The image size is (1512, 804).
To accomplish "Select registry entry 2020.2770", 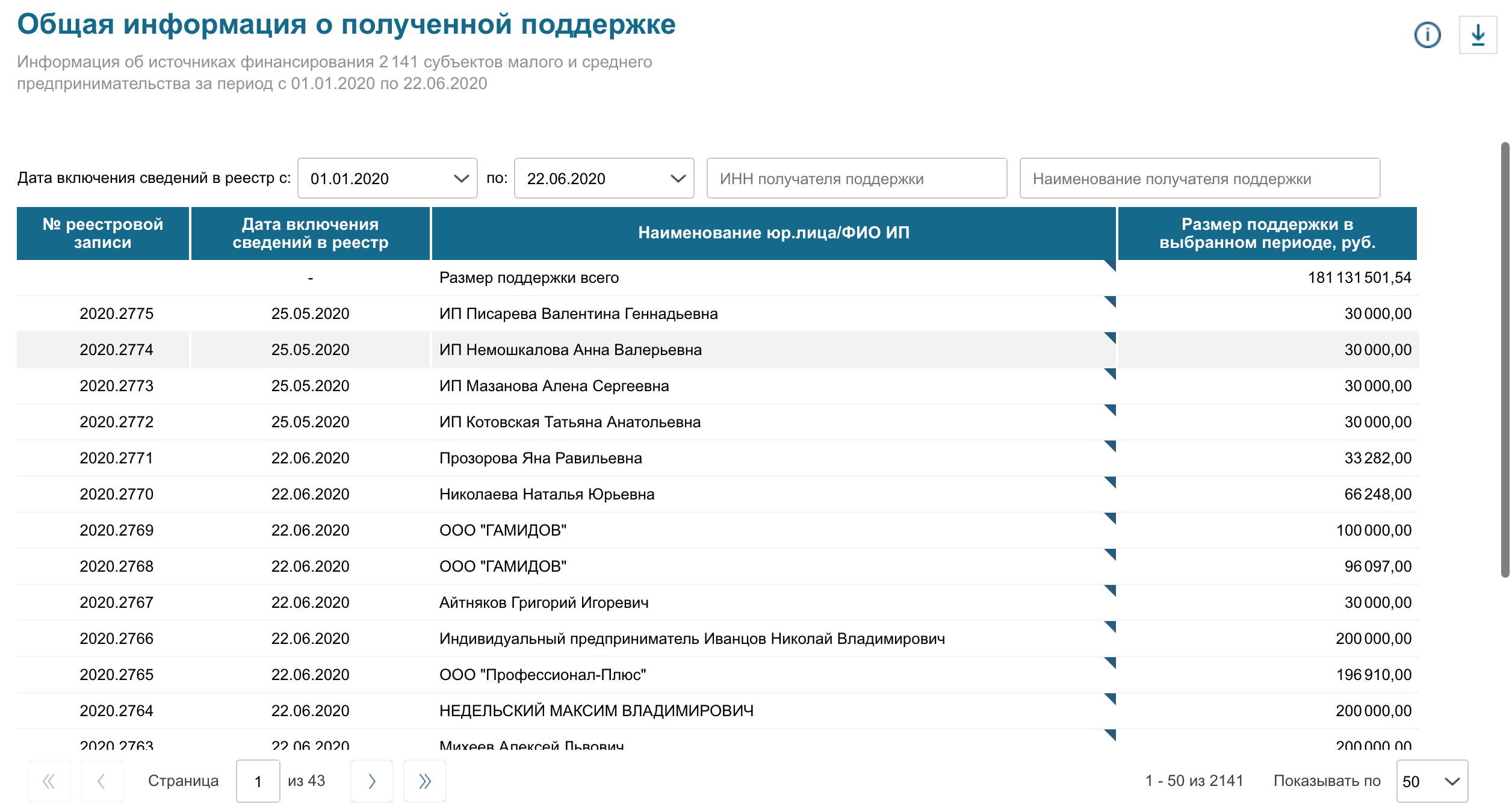I will pyautogui.click(x=117, y=494).
